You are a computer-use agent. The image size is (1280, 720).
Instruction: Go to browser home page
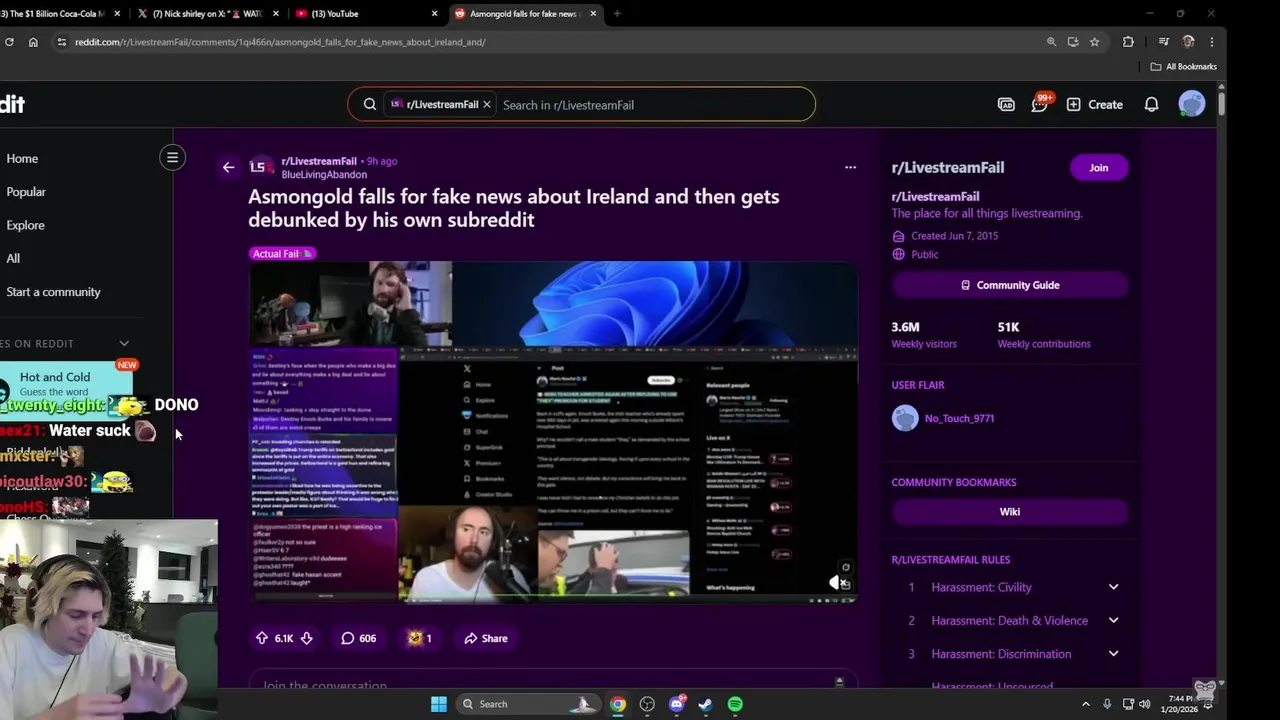click(33, 42)
